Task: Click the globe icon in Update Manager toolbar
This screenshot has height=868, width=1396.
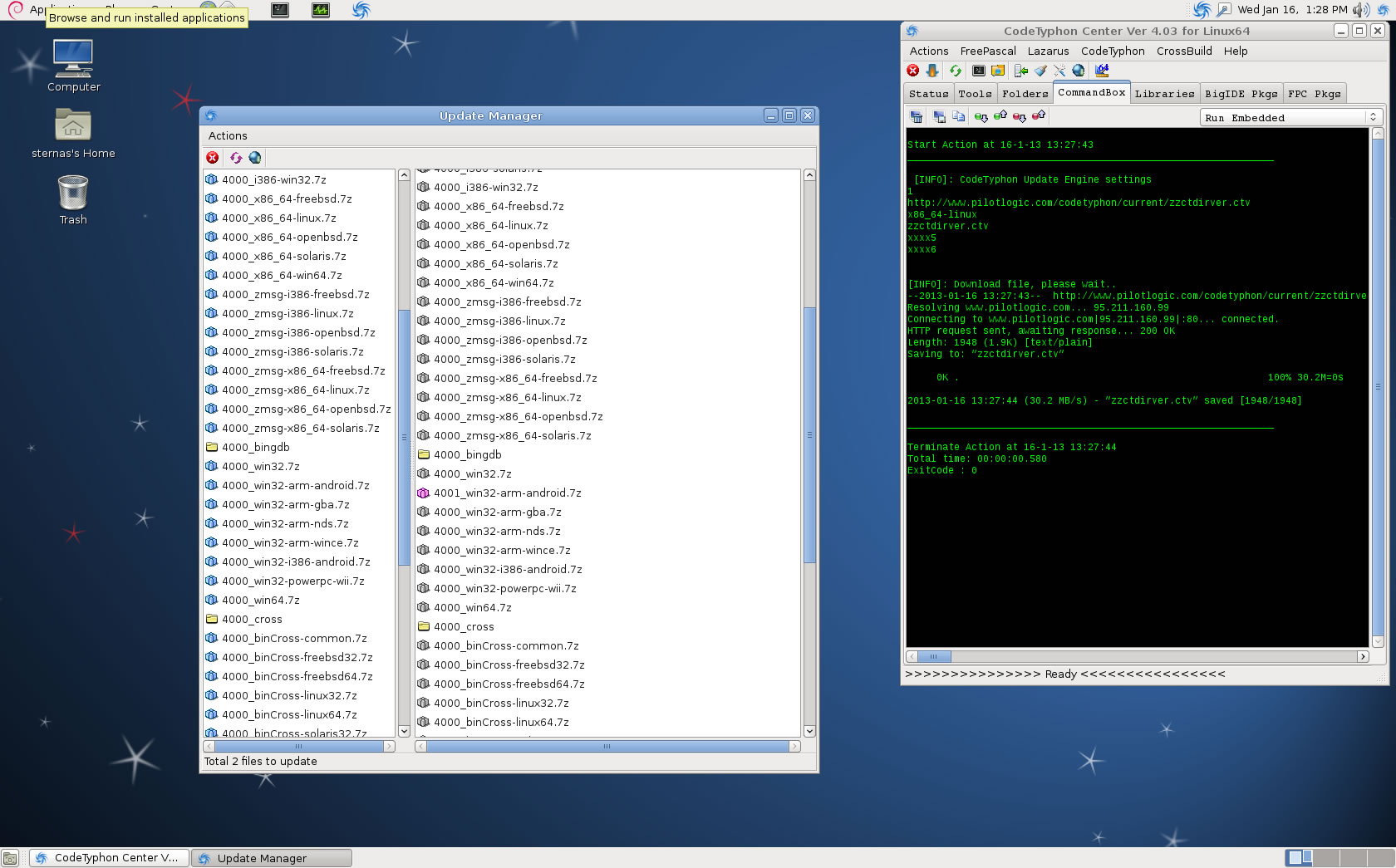Action: click(255, 157)
